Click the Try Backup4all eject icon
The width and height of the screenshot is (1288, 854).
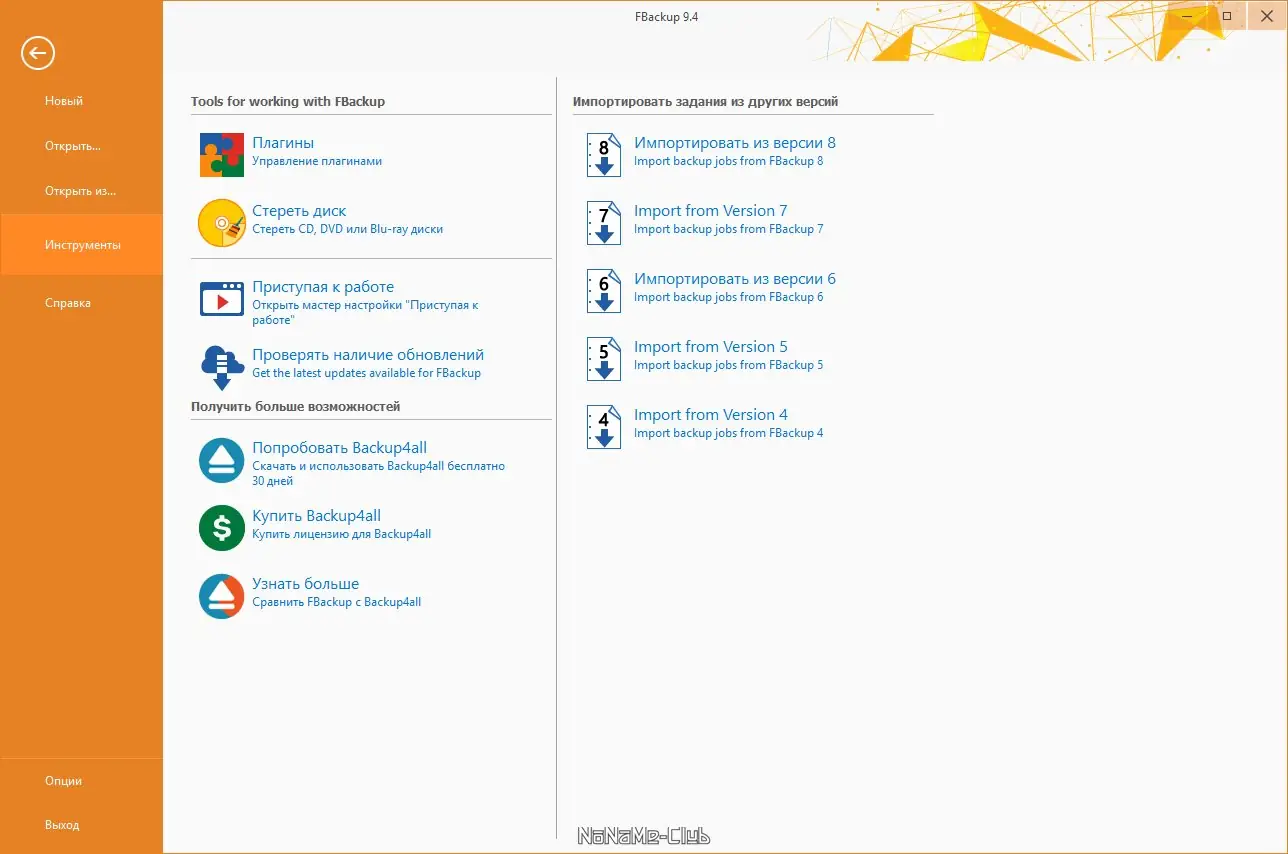(x=222, y=461)
